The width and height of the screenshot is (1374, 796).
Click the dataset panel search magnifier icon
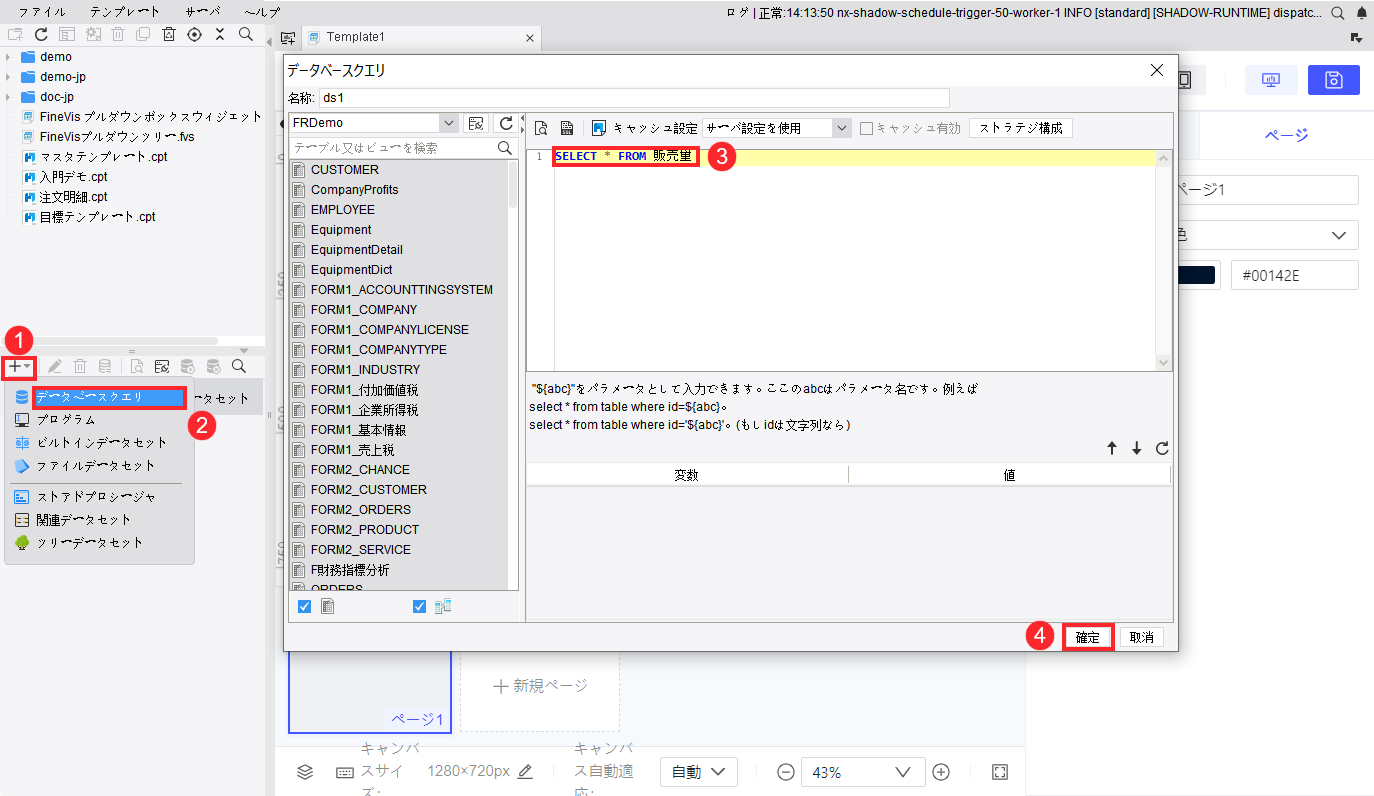coord(239,366)
